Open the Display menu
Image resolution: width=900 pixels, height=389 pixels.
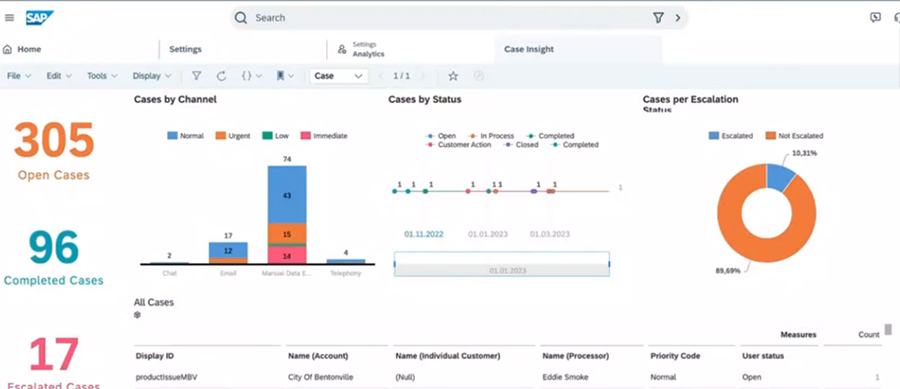(152, 76)
